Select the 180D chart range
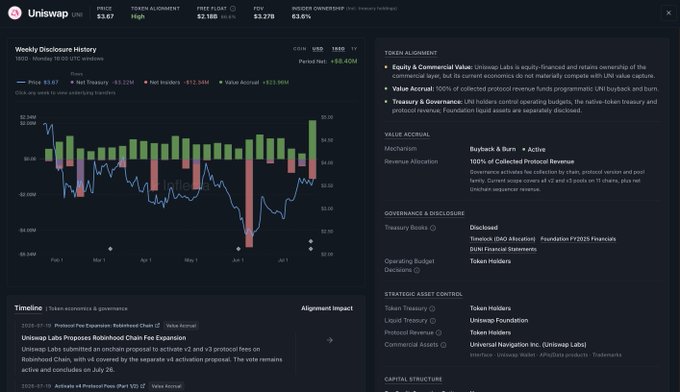 [x=338, y=49]
